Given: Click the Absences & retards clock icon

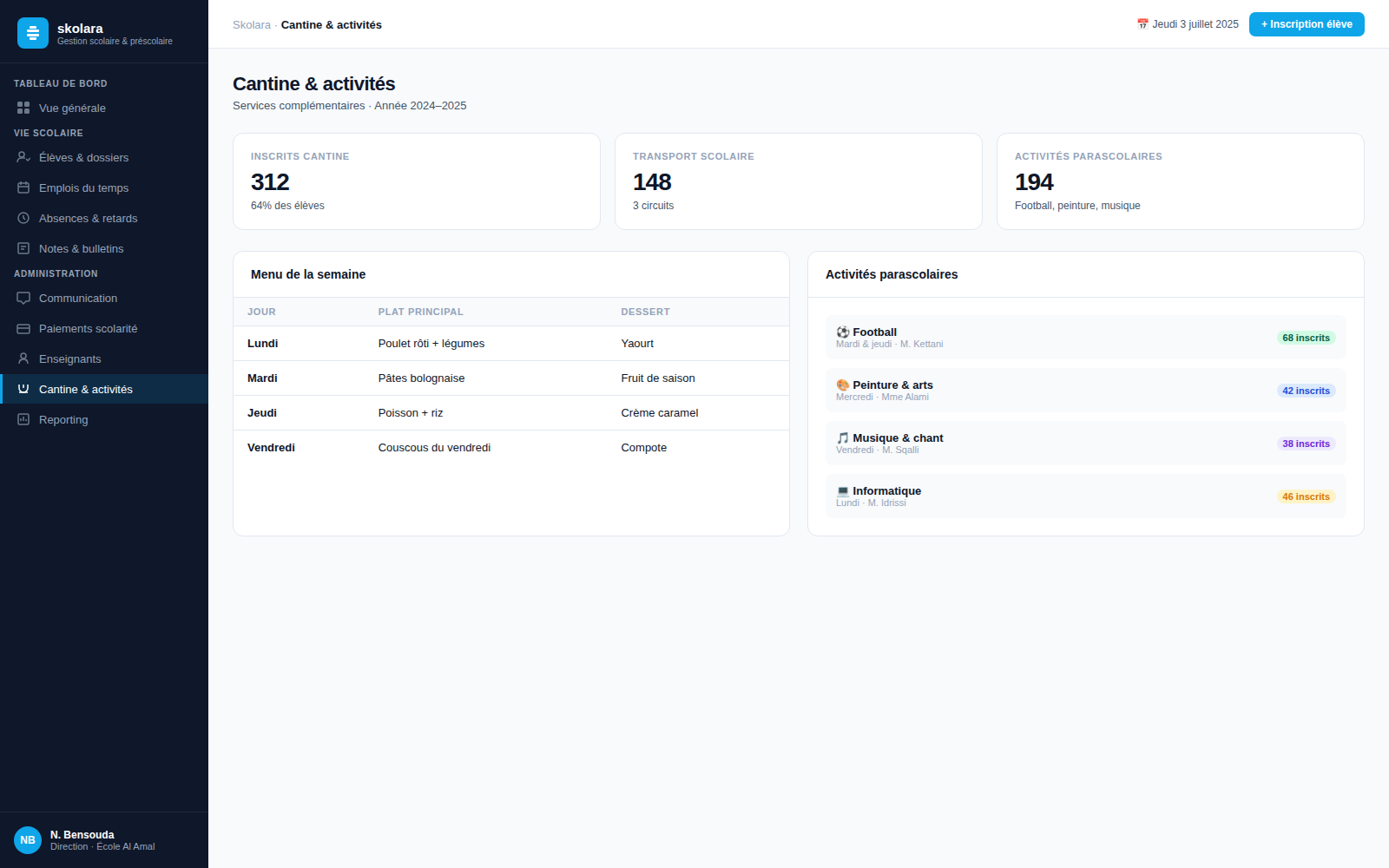Looking at the screenshot, I should click(x=23, y=218).
